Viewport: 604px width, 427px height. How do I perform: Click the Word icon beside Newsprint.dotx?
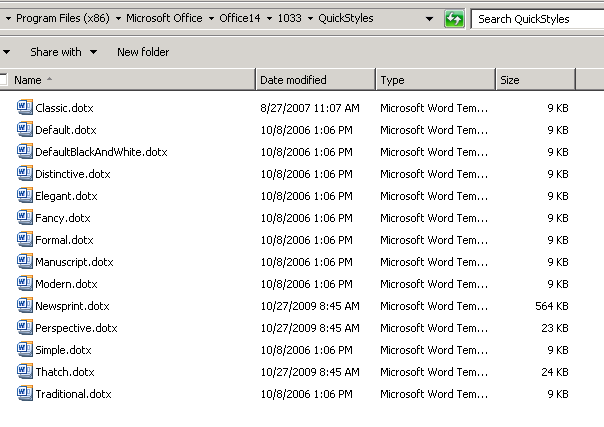pyautogui.click(x=25, y=305)
